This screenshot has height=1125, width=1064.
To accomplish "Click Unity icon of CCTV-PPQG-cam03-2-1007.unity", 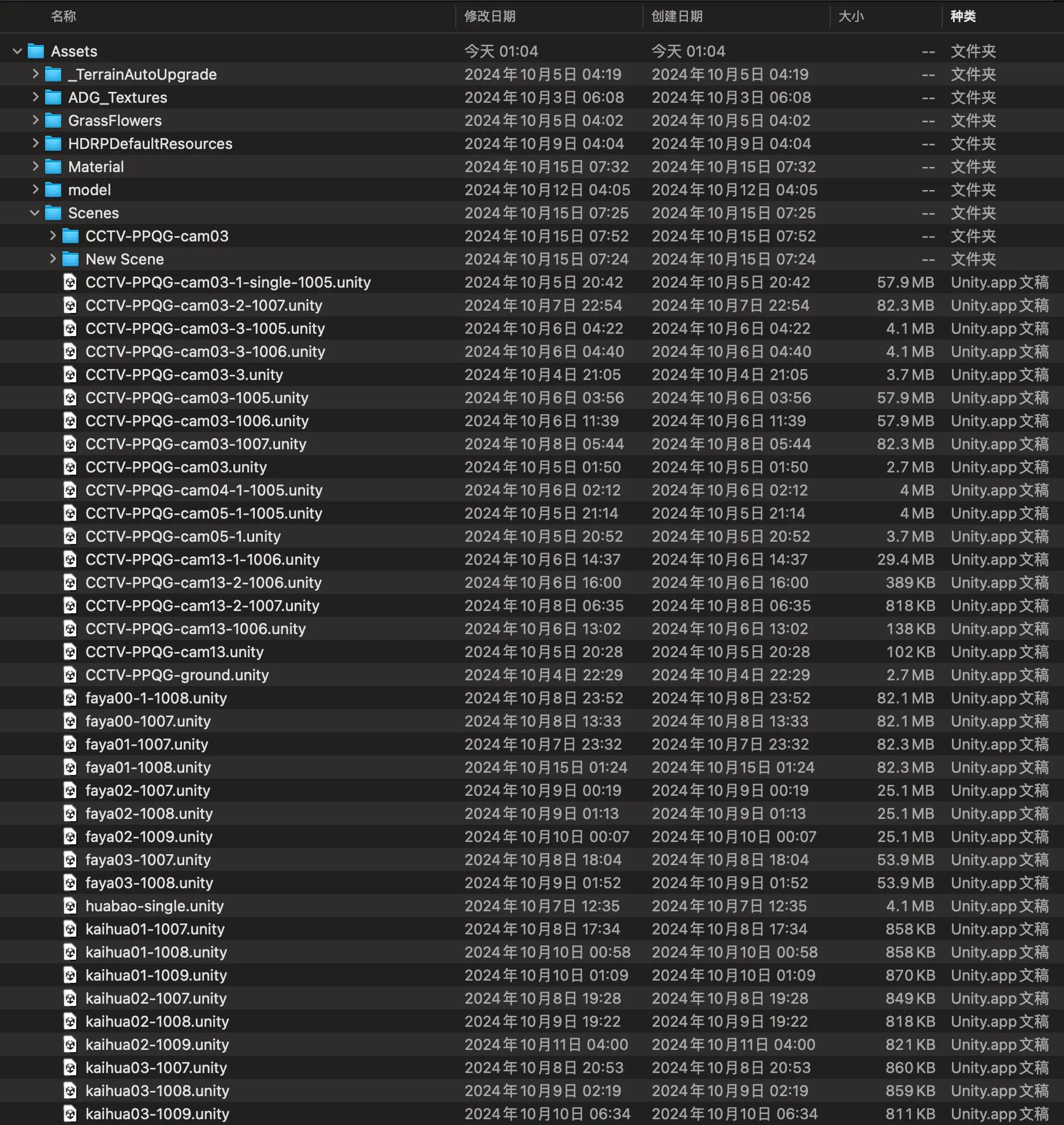I will tap(70, 306).
